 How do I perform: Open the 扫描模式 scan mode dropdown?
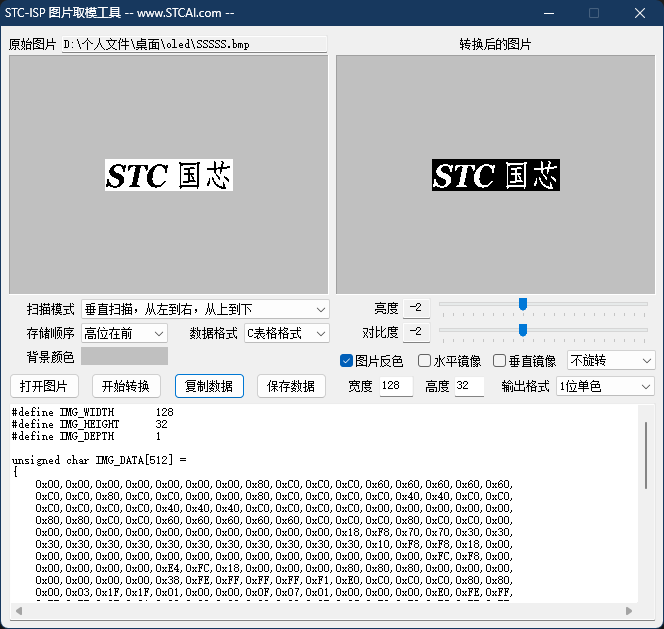205,309
